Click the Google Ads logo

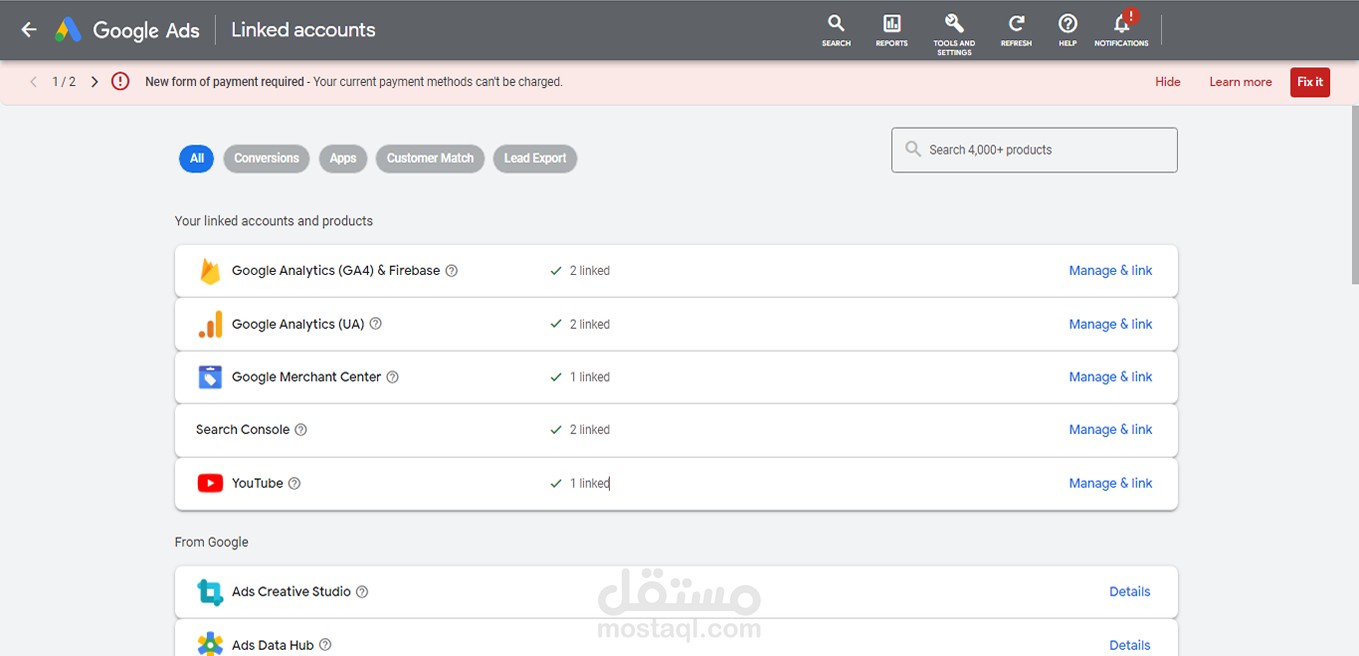pyautogui.click(x=127, y=30)
